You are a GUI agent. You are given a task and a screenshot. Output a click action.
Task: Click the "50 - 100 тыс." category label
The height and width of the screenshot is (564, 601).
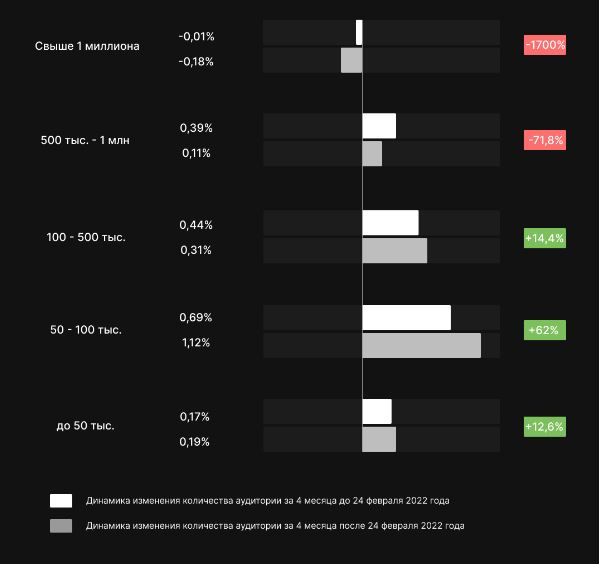[86, 330]
